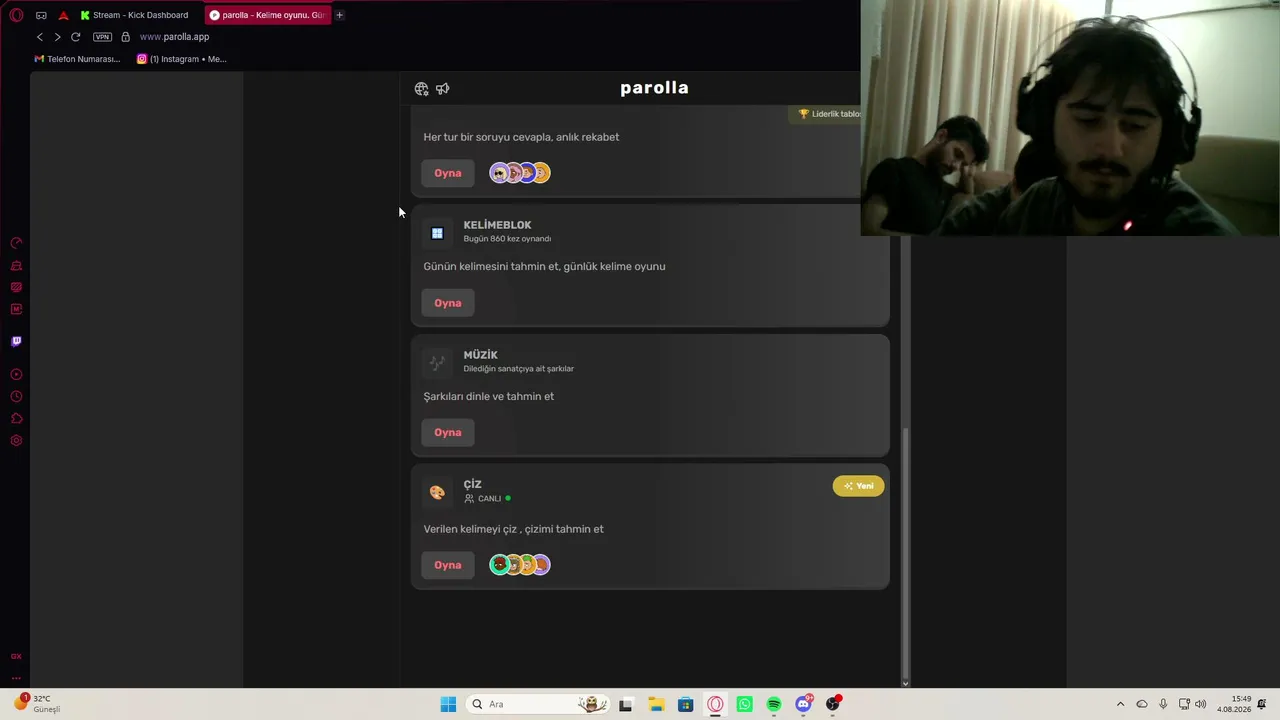The image size is (1280, 720).
Task: Open the weather widget showing 32°C
Action: pos(38,704)
